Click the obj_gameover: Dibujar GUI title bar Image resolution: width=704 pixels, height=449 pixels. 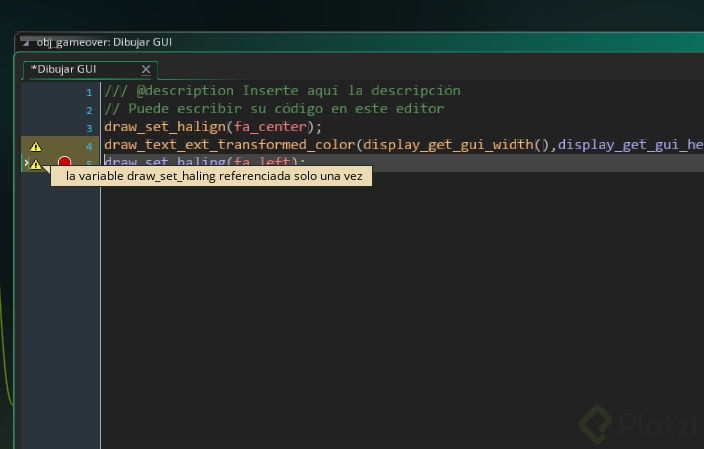[359, 42]
